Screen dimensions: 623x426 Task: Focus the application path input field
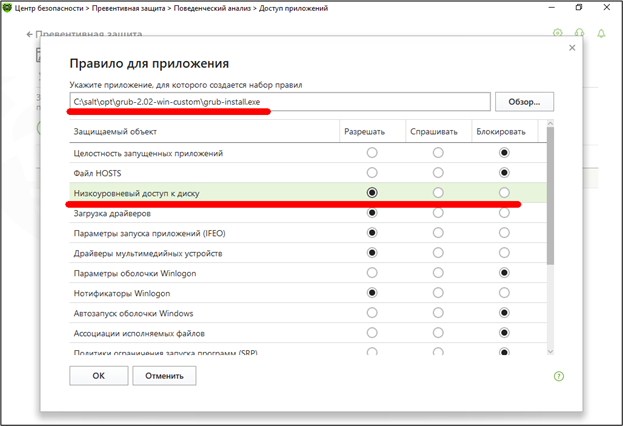coord(280,102)
